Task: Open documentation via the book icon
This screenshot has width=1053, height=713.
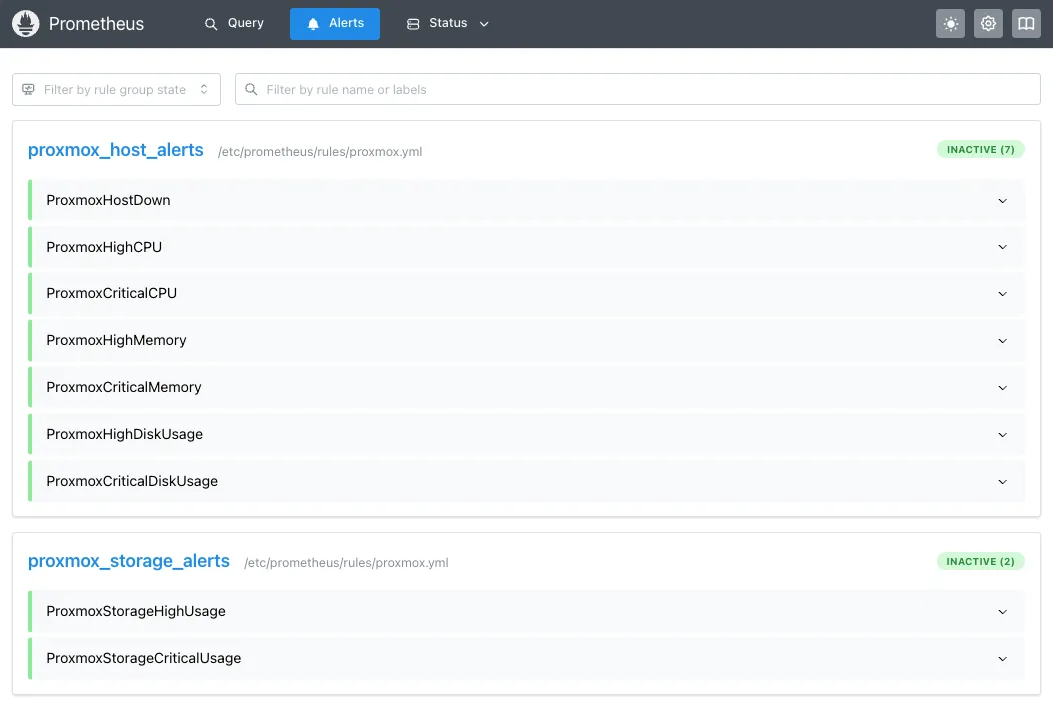Action: pos(1026,24)
